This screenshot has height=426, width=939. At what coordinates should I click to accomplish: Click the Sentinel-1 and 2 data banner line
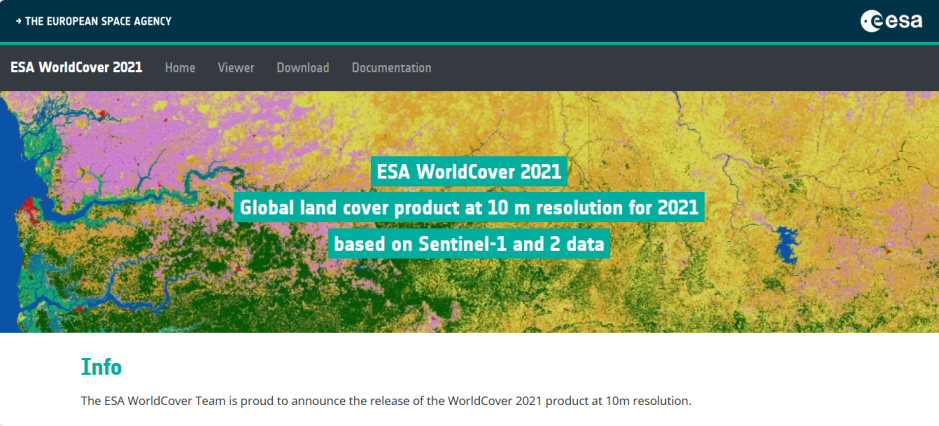point(469,243)
